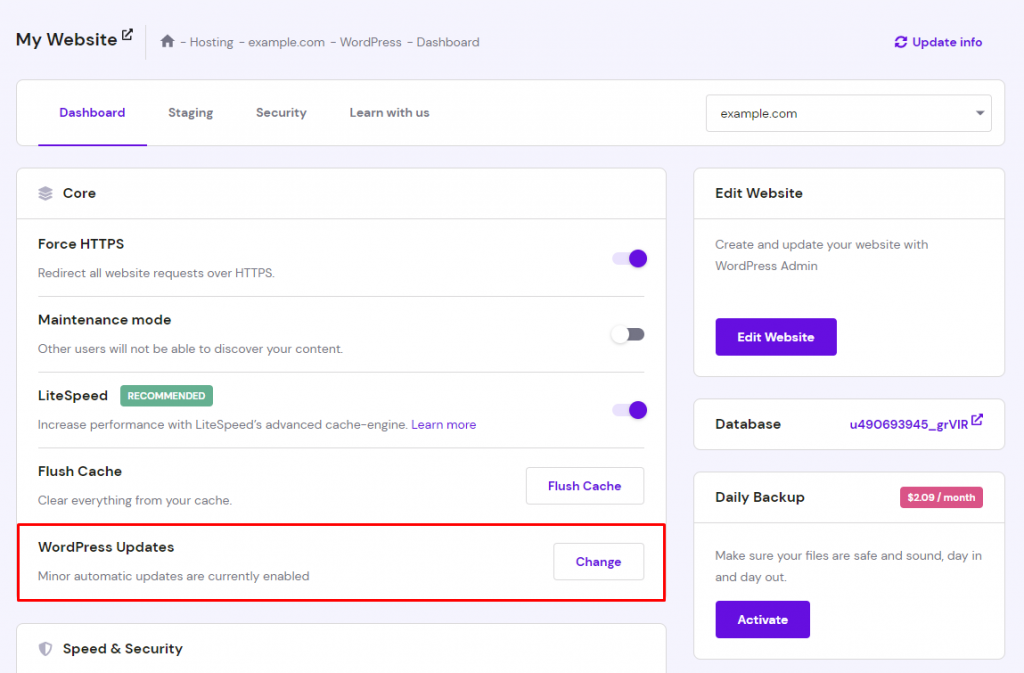Open the example.com domain dropdown
The width and height of the screenshot is (1024, 673).
click(x=848, y=114)
